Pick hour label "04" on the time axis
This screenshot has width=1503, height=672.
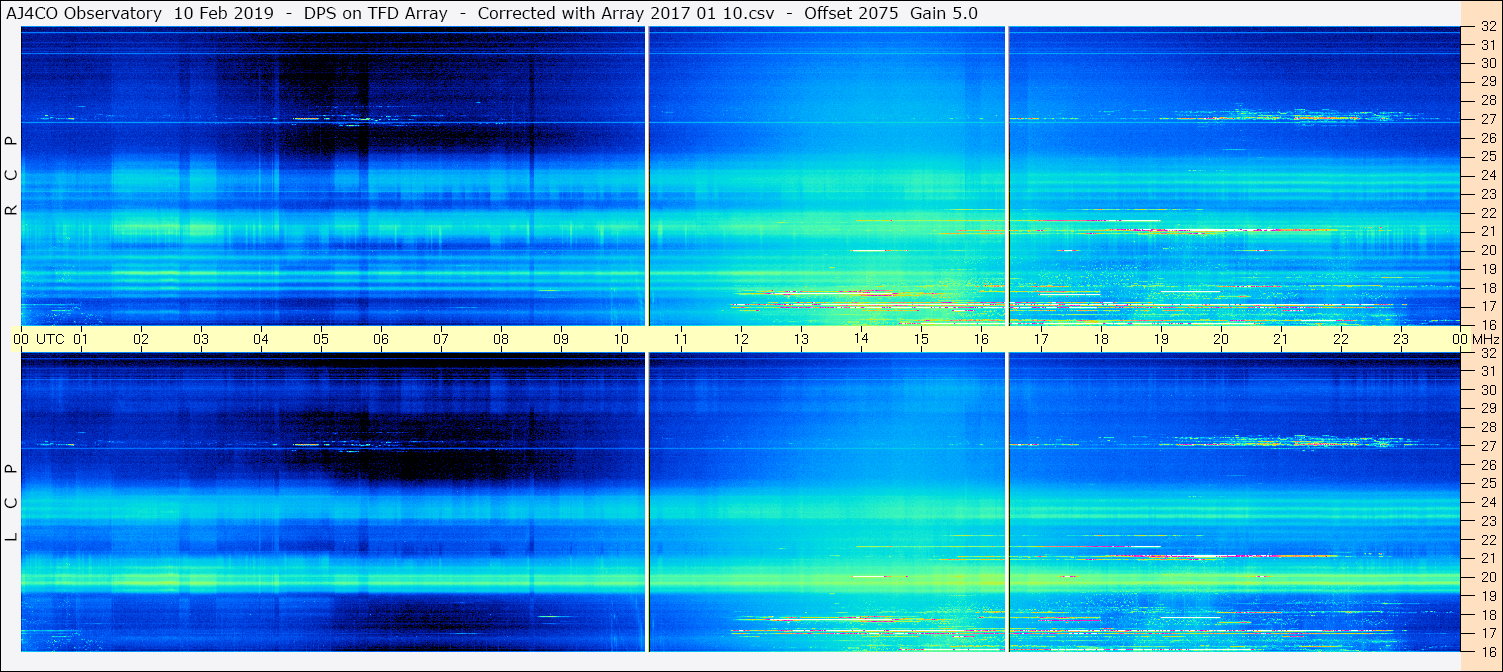tap(261, 339)
